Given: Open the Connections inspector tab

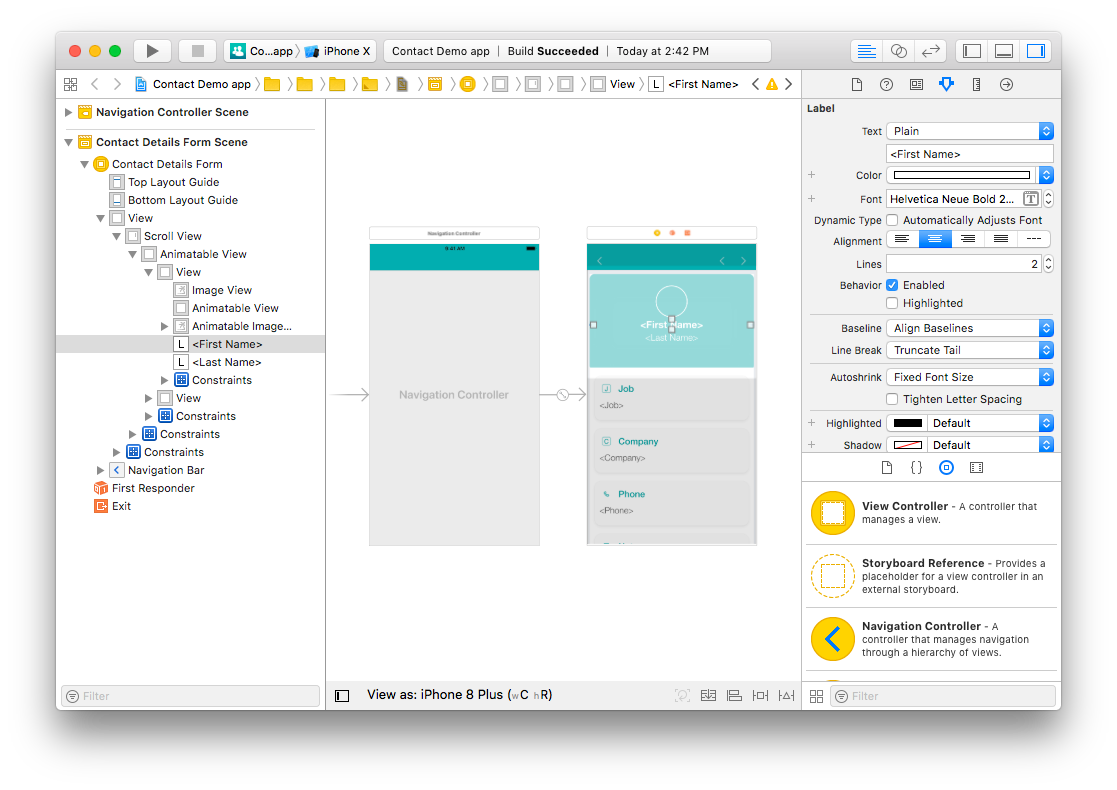Looking at the screenshot, I should (1006, 85).
